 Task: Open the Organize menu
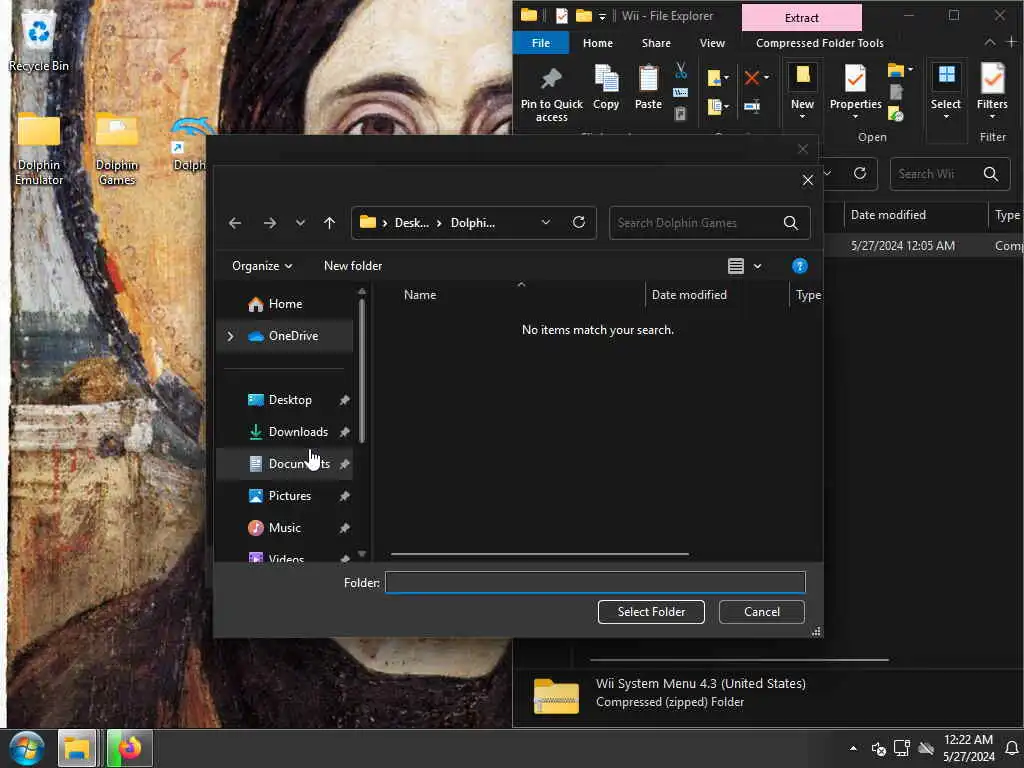coord(262,266)
